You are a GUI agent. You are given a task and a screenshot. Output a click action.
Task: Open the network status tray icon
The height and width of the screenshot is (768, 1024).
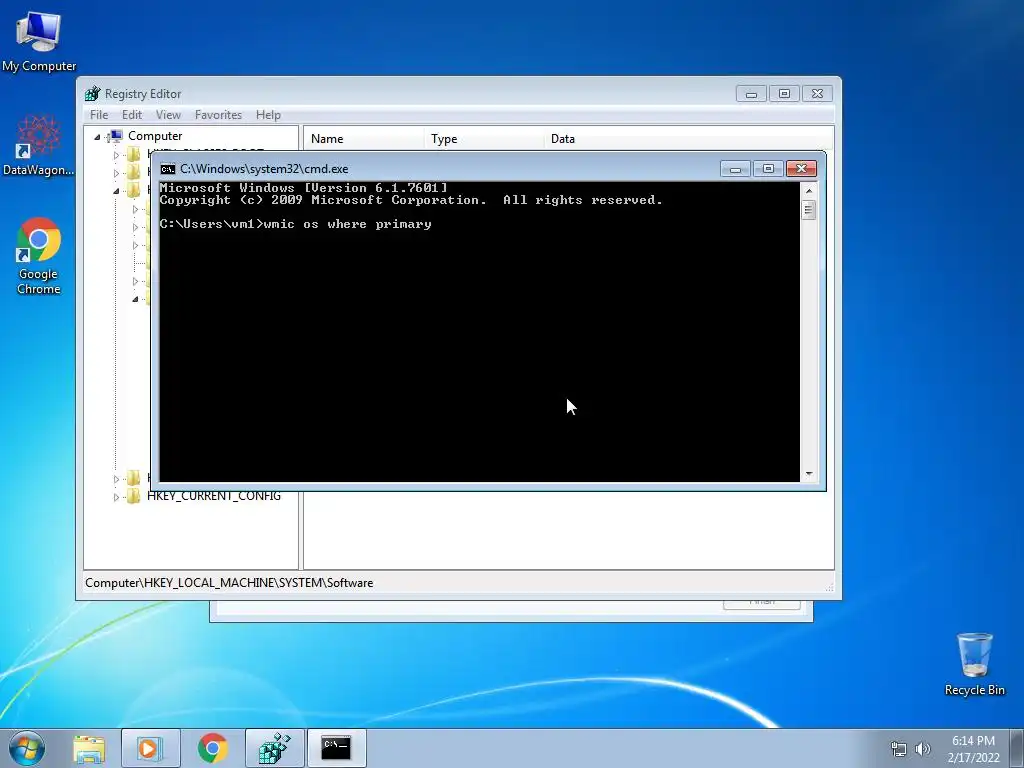(x=899, y=749)
